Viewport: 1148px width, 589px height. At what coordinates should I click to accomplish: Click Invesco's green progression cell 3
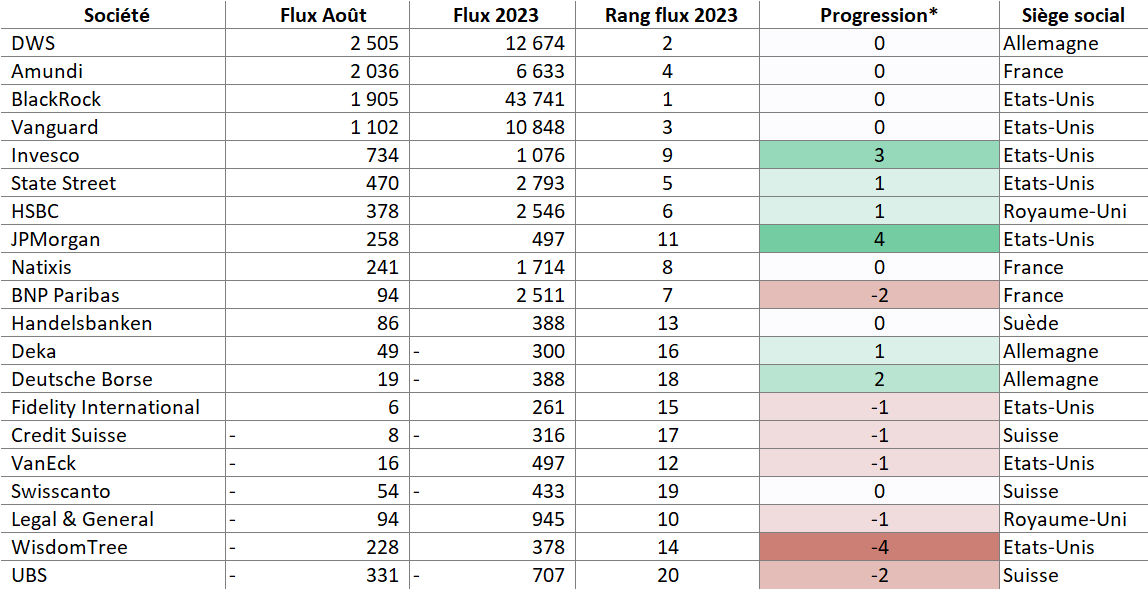(879, 155)
